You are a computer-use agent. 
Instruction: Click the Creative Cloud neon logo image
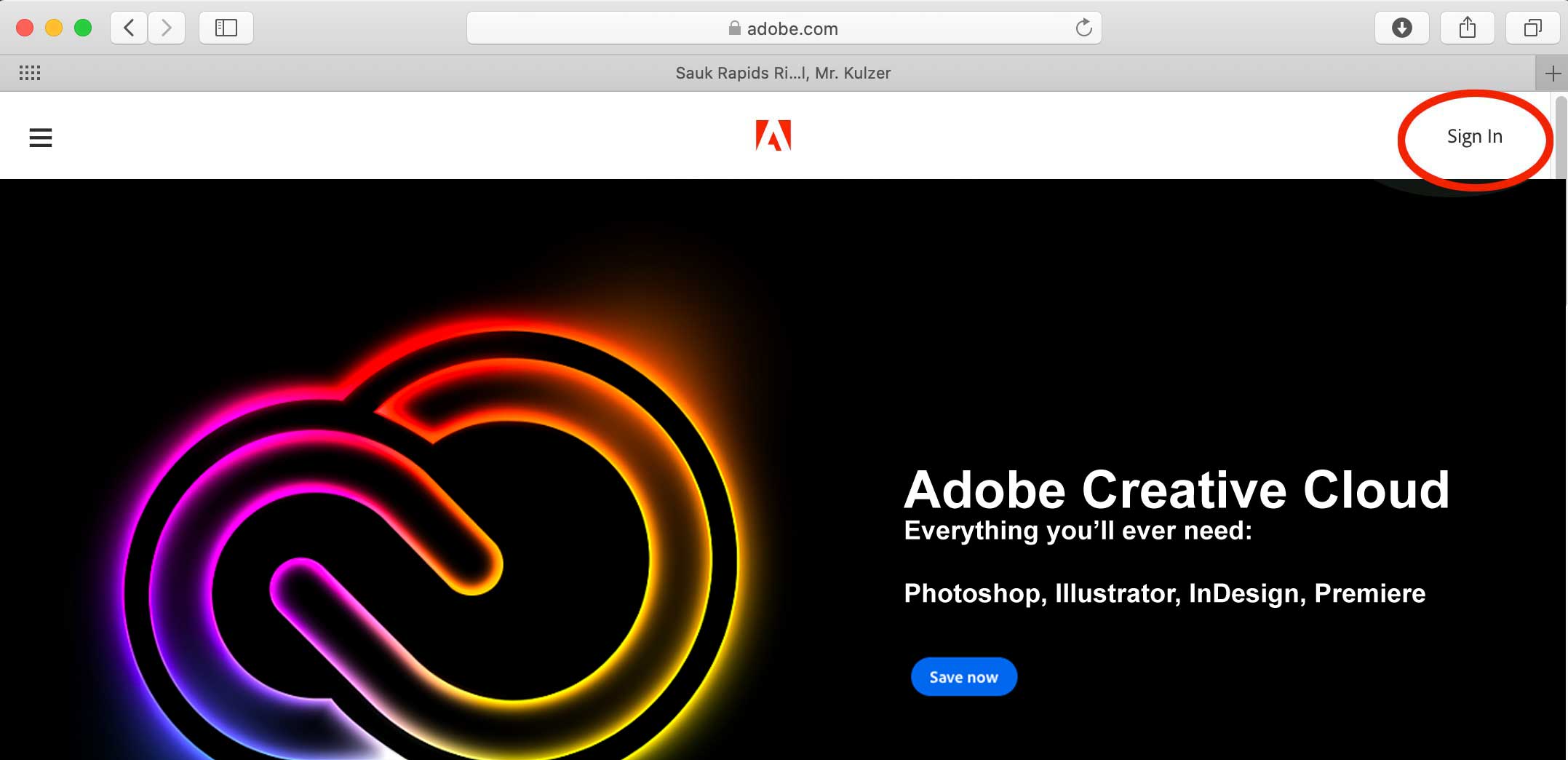click(x=429, y=539)
